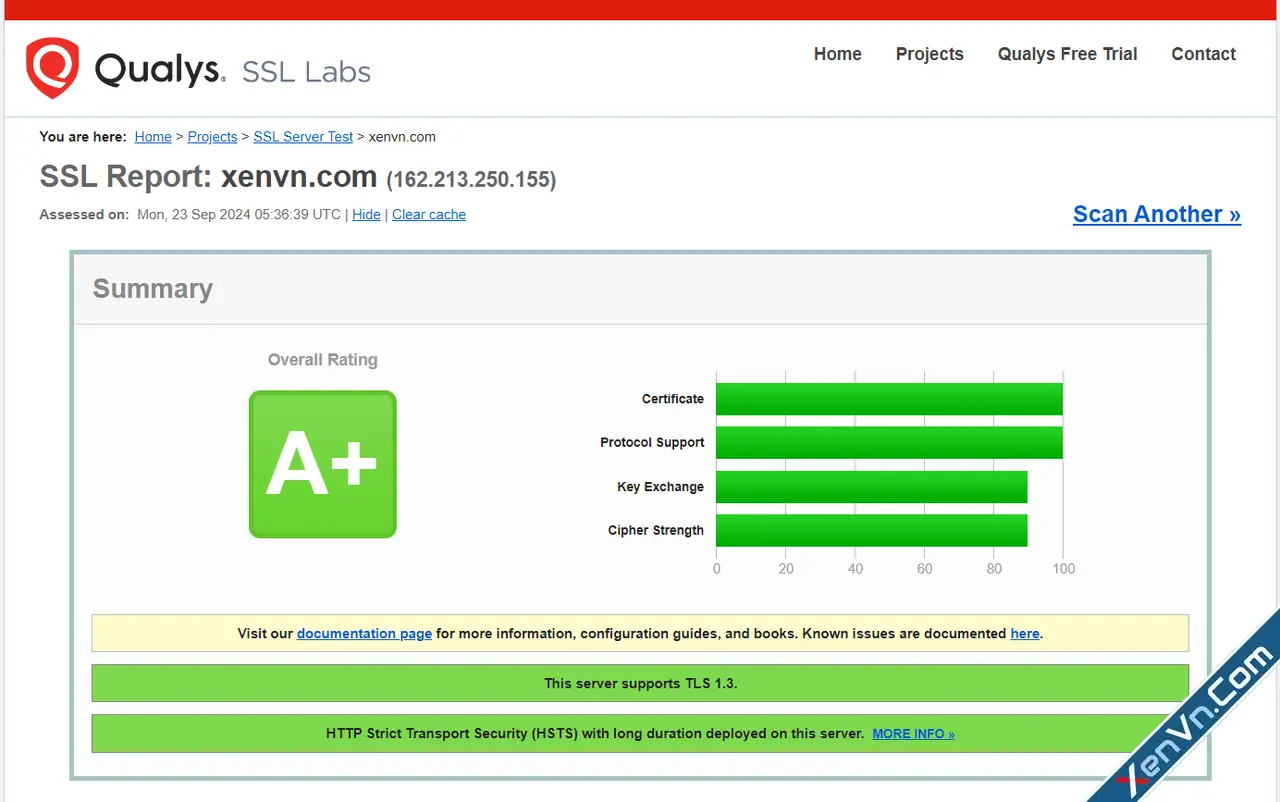The height and width of the screenshot is (802, 1280).
Task: Follow the Home breadcrumb link
Action: point(153,137)
